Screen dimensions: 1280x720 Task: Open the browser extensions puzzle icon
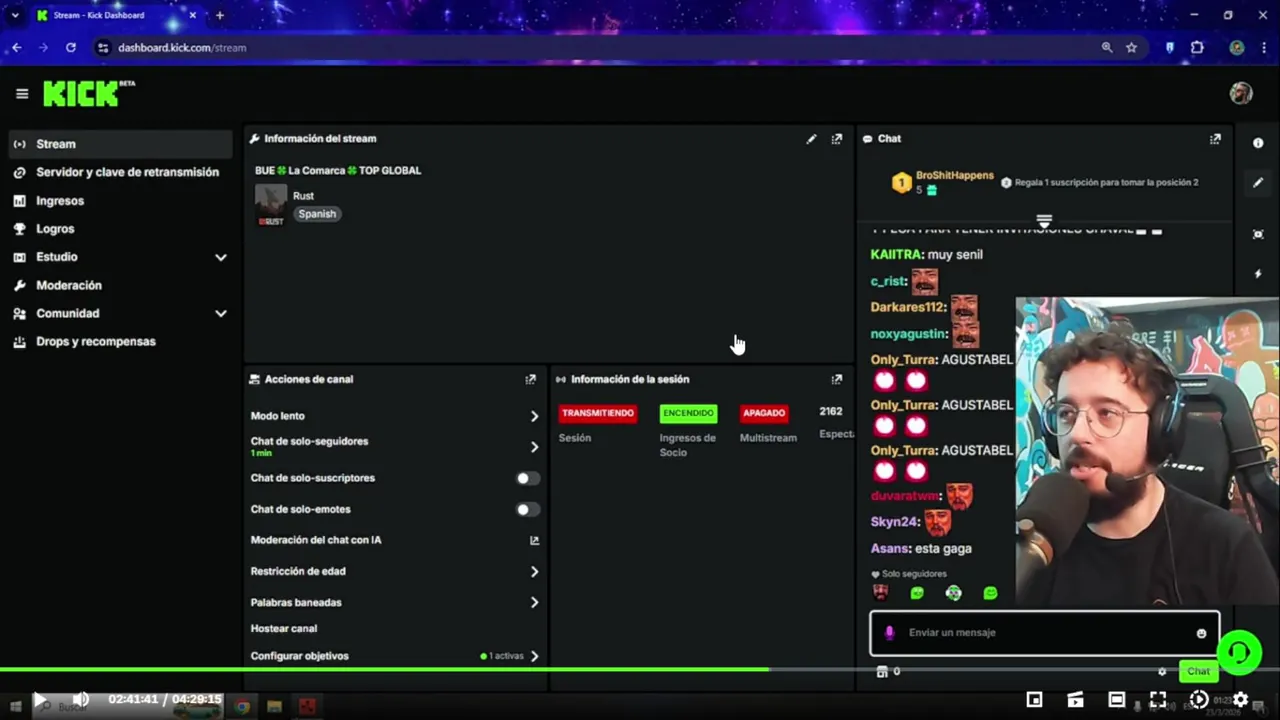1197,47
